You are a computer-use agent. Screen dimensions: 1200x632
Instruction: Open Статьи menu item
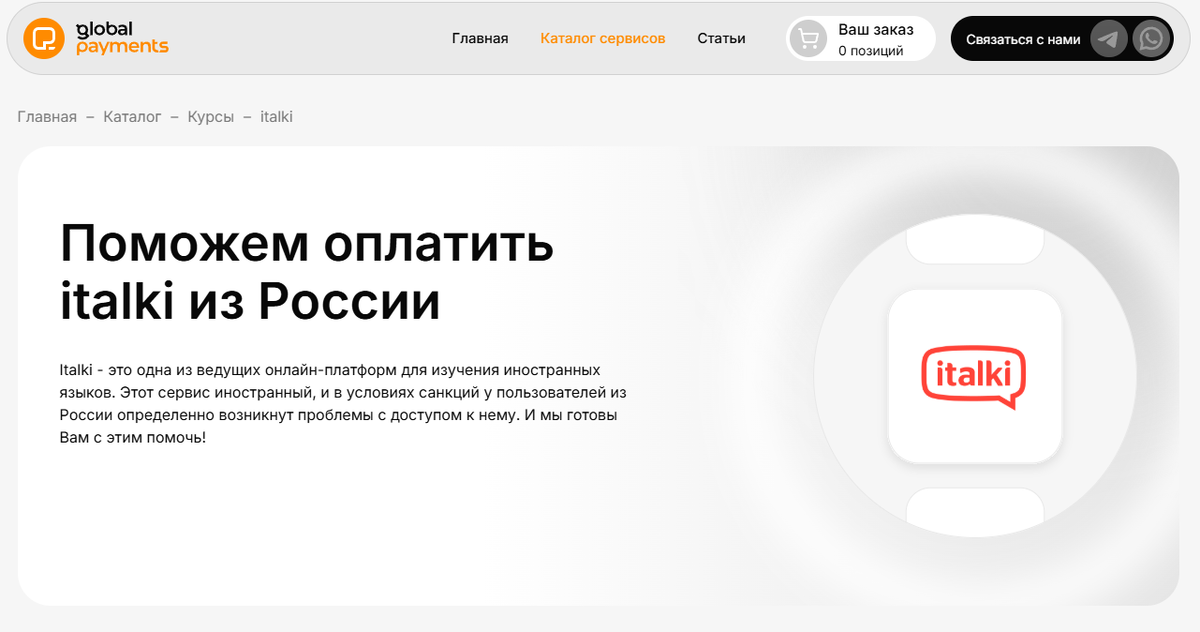(x=721, y=39)
